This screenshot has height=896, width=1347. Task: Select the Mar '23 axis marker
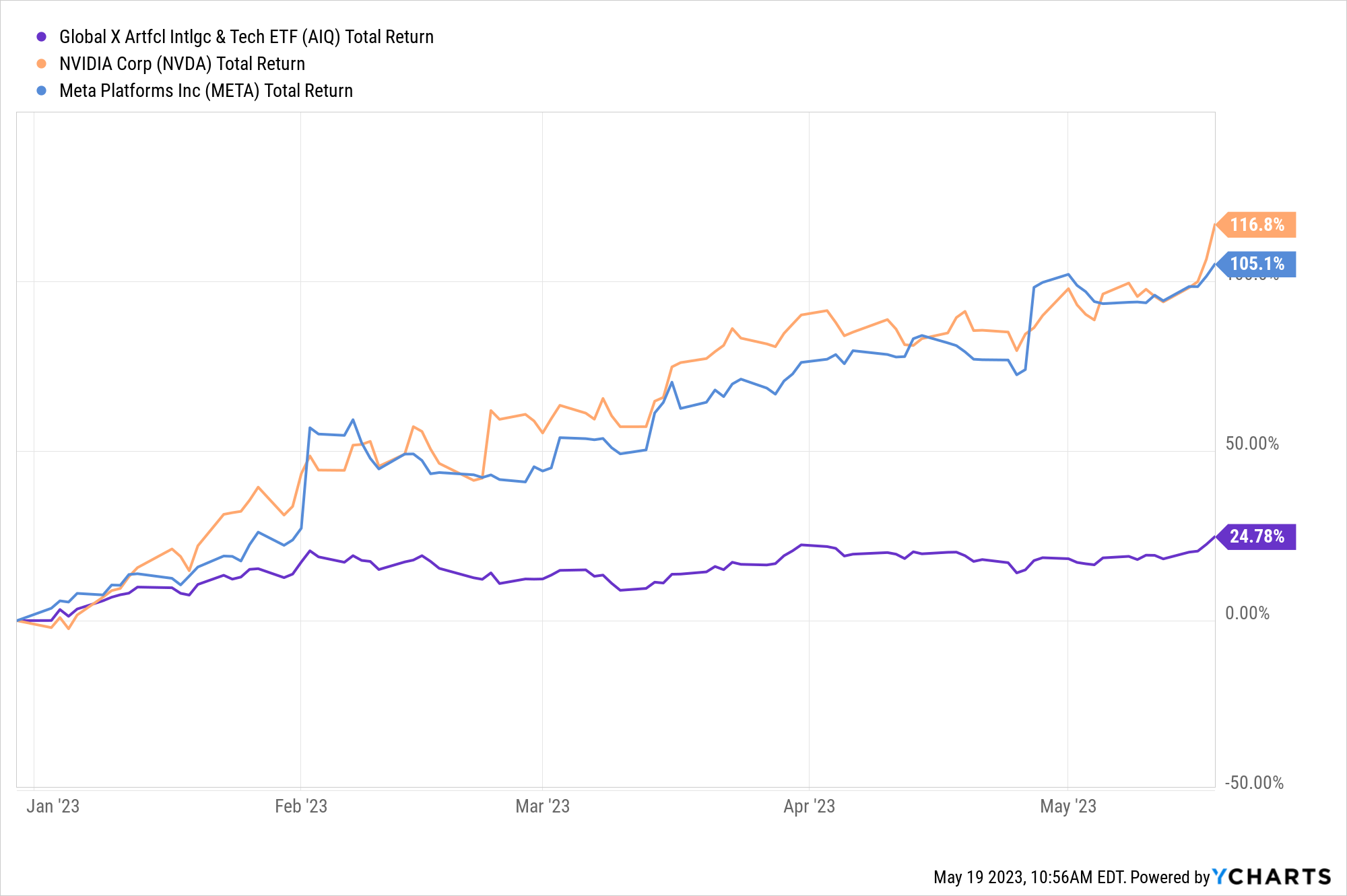542,806
